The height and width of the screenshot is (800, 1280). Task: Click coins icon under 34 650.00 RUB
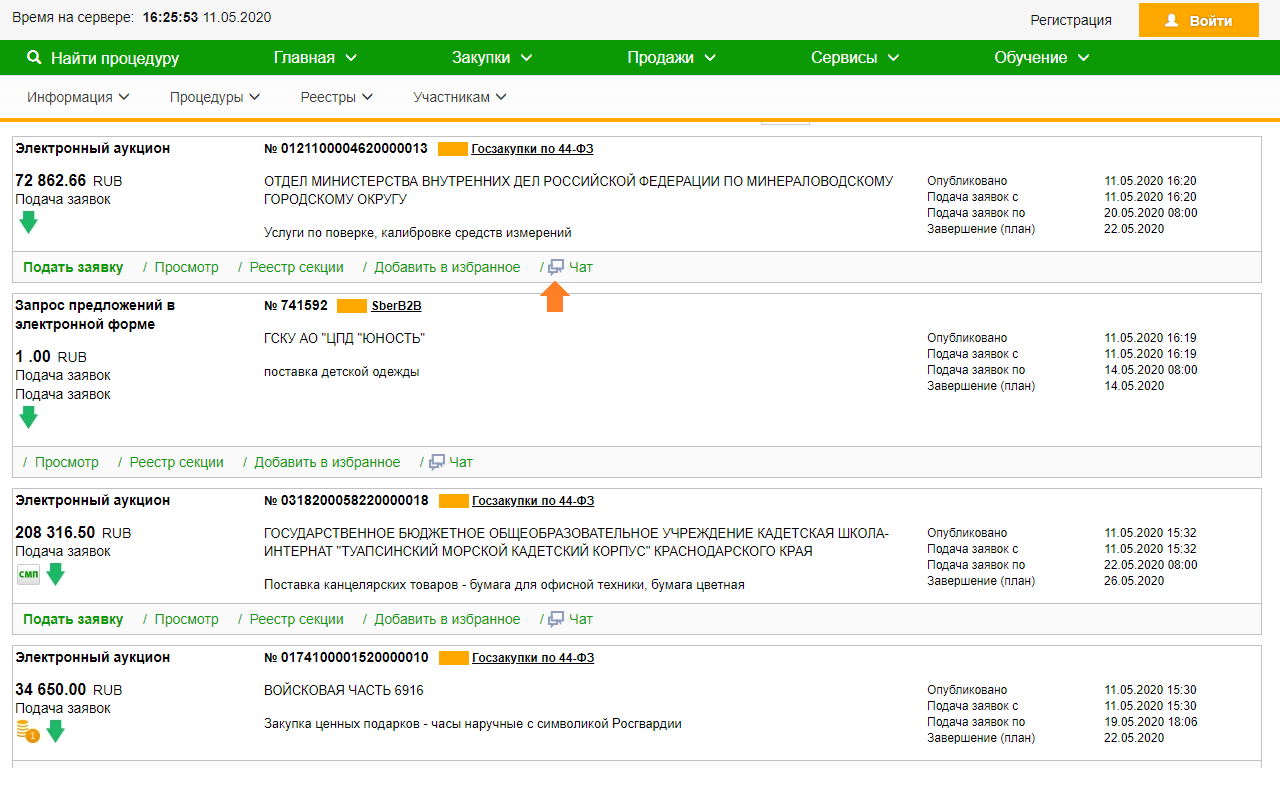[27, 732]
